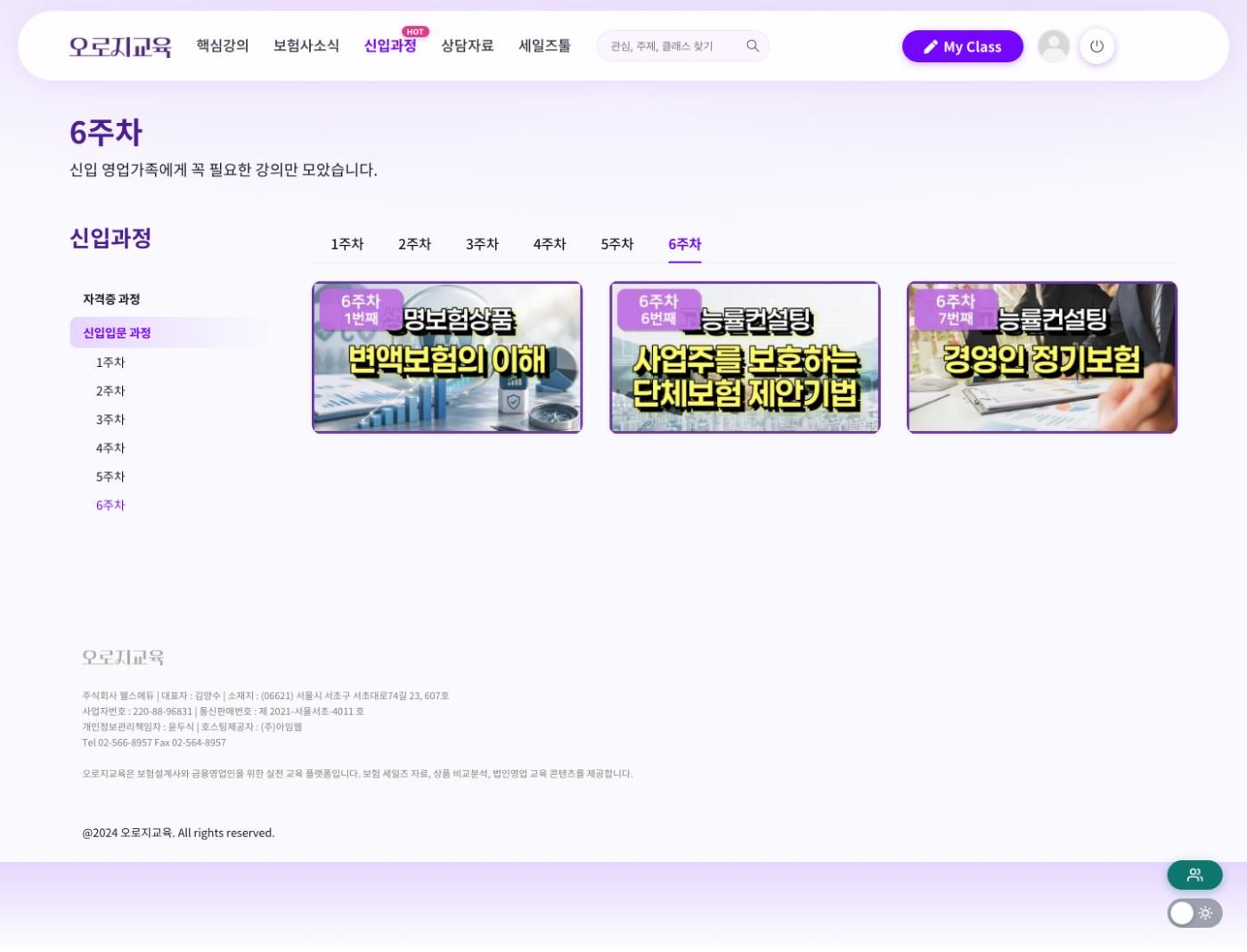
Task: Open sidebar item 1주차
Action: [x=110, y=362]
